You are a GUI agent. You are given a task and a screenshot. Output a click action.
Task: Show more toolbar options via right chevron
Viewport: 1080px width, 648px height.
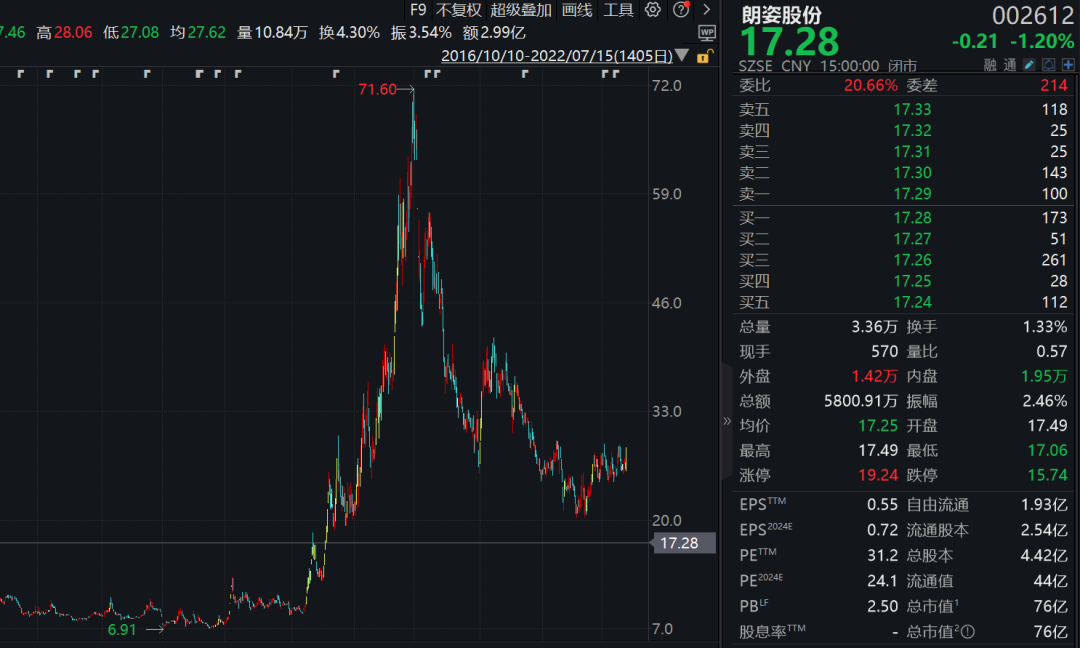click(706, 10)
